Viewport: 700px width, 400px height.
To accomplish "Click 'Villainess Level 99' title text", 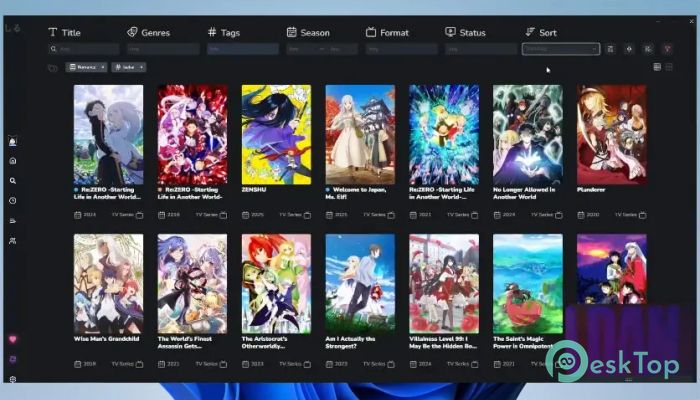I will 443,342.
